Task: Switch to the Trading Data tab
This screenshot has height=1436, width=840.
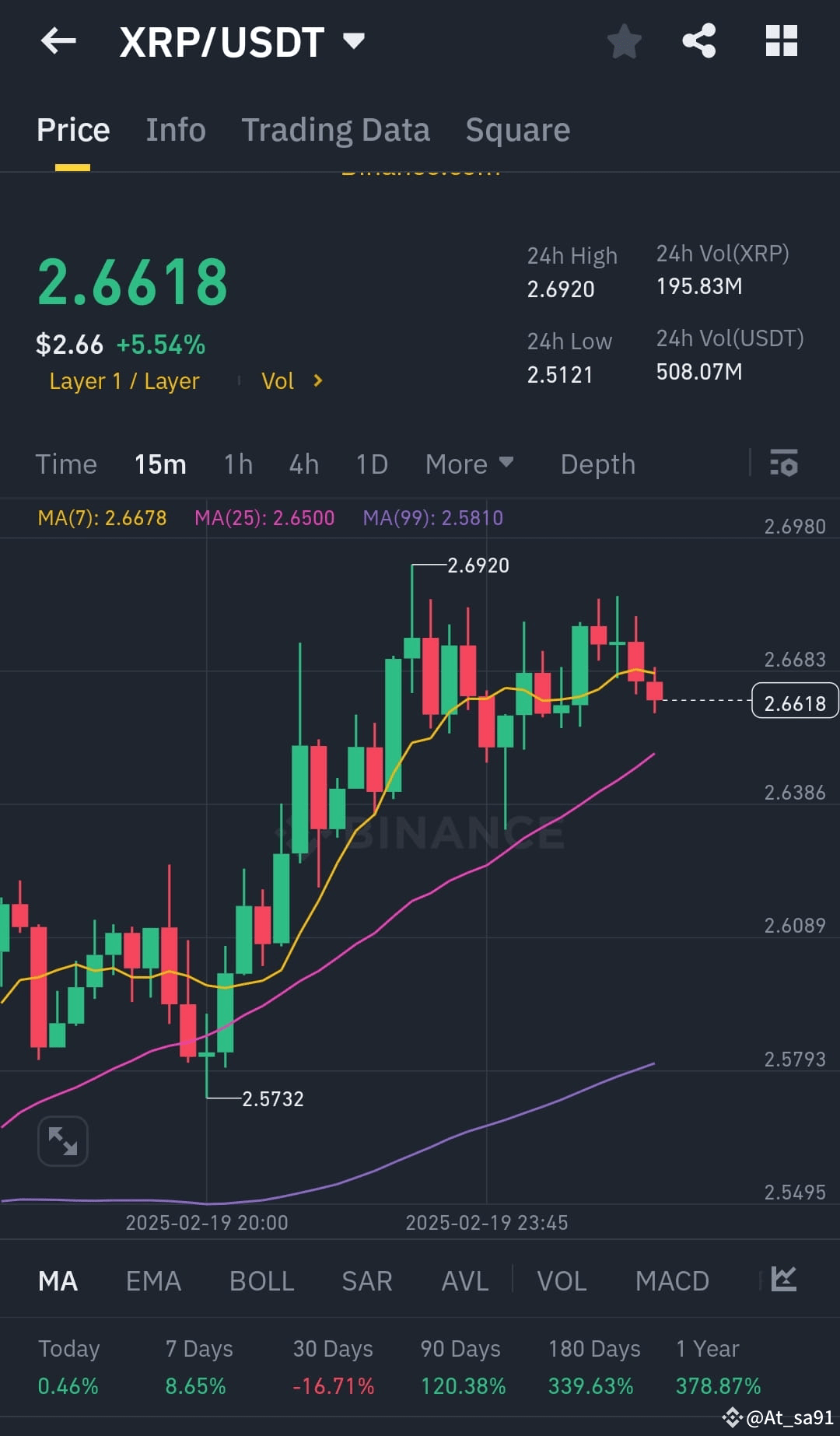Action: 336,129
